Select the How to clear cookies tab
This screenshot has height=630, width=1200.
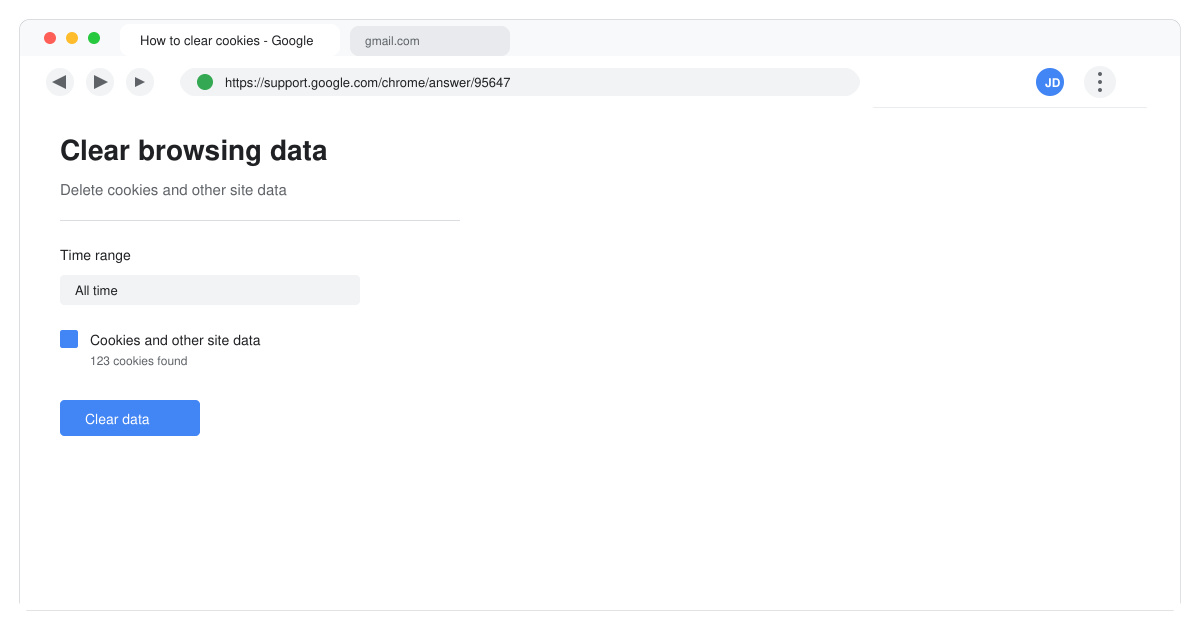click(x=230, y=41)
